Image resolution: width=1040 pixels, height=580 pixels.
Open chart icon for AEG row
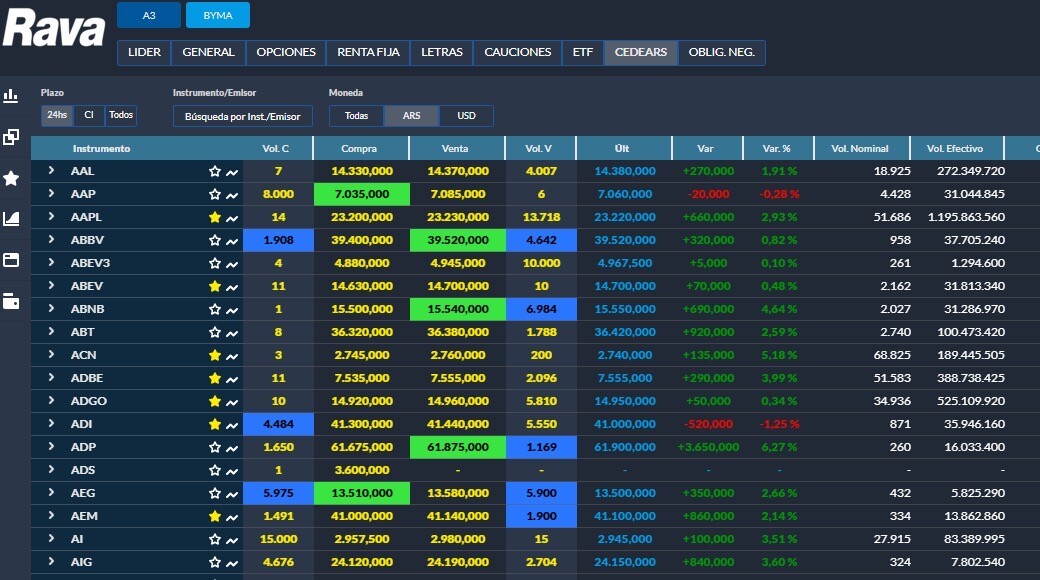(231, 494)
